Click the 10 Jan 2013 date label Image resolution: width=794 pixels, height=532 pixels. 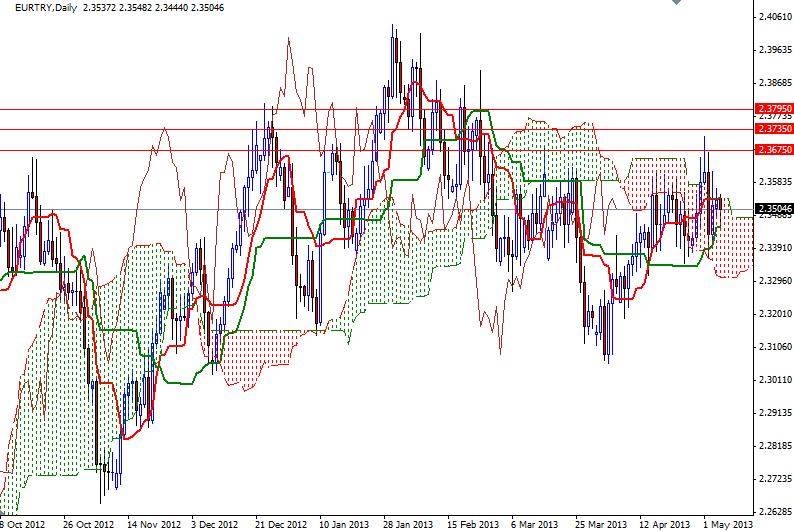(x=344, y=524)
